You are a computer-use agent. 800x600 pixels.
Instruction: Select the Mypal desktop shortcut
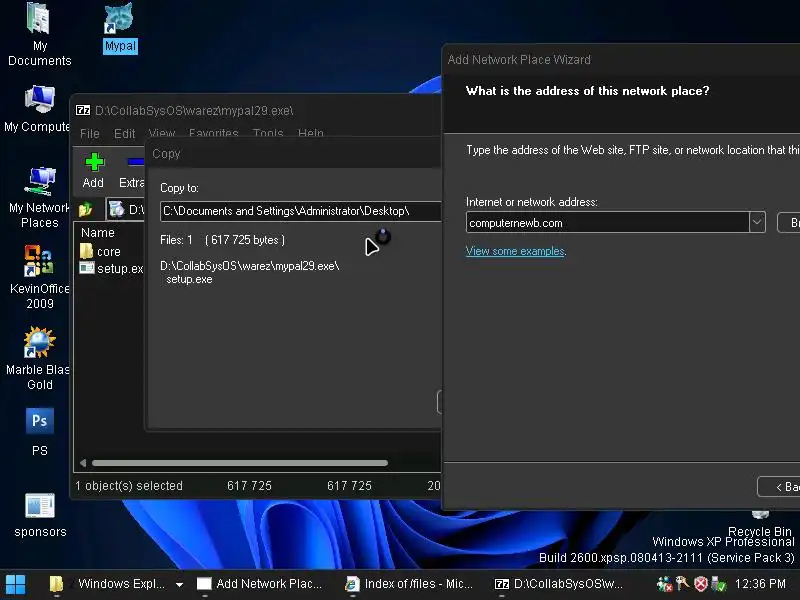click(120, 29)
